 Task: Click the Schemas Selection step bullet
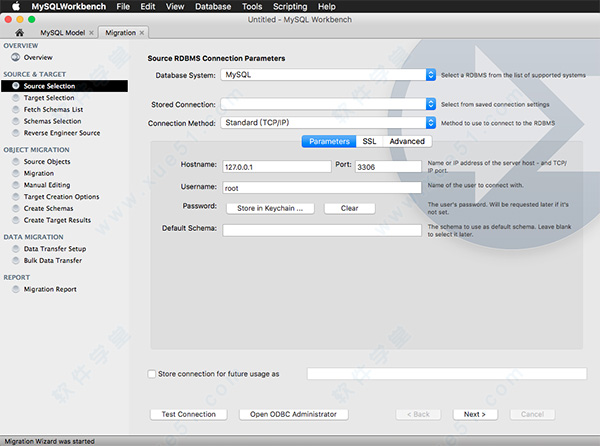click(16, 121)
